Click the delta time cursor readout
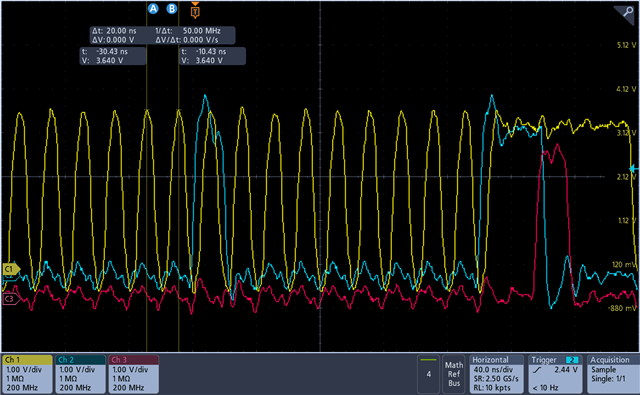The image size is (640, 395). [x=162, y=35]
